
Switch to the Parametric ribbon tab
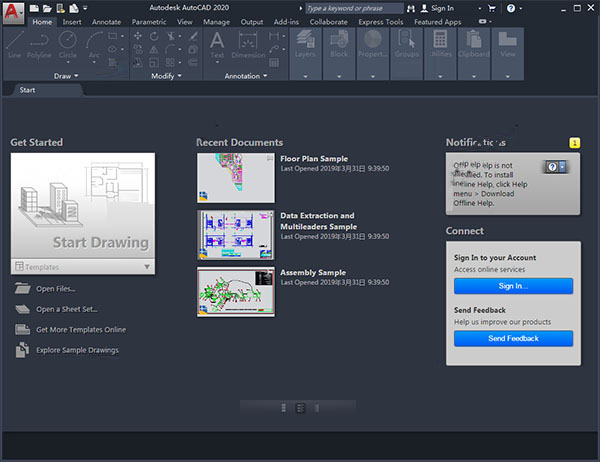[149, 21]
